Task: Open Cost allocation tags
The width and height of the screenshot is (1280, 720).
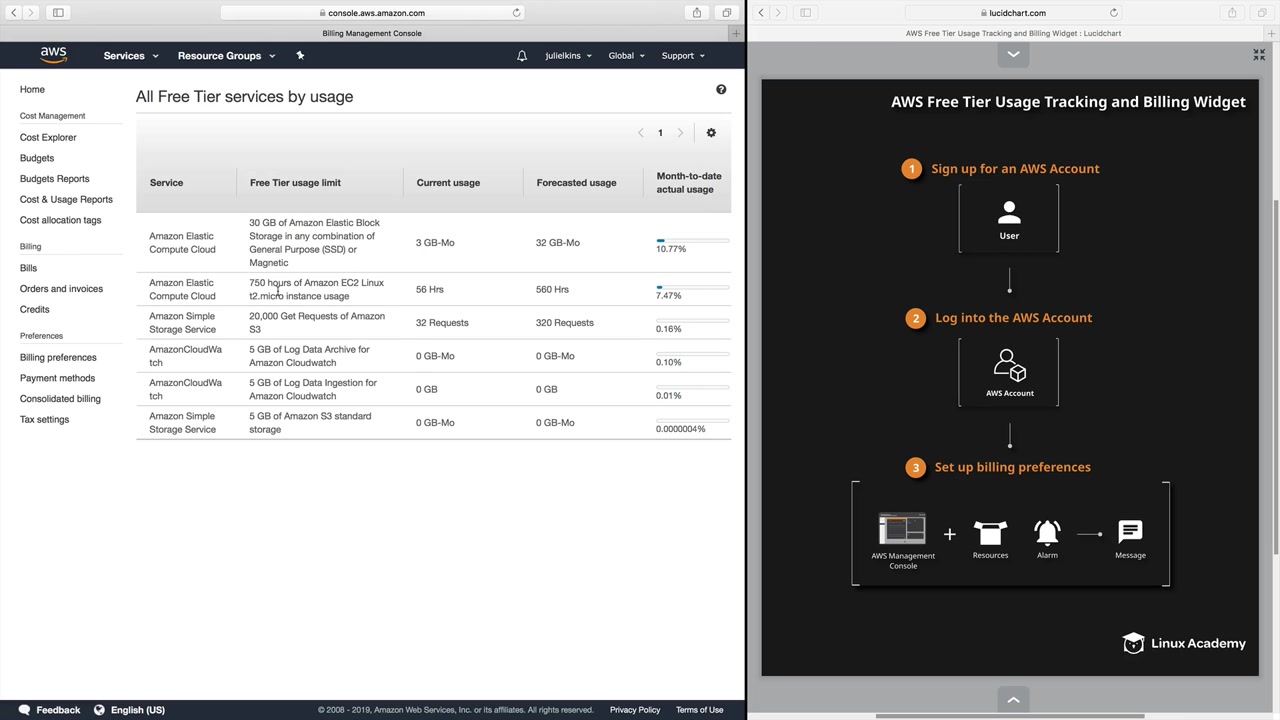Action: coord(60,220)
